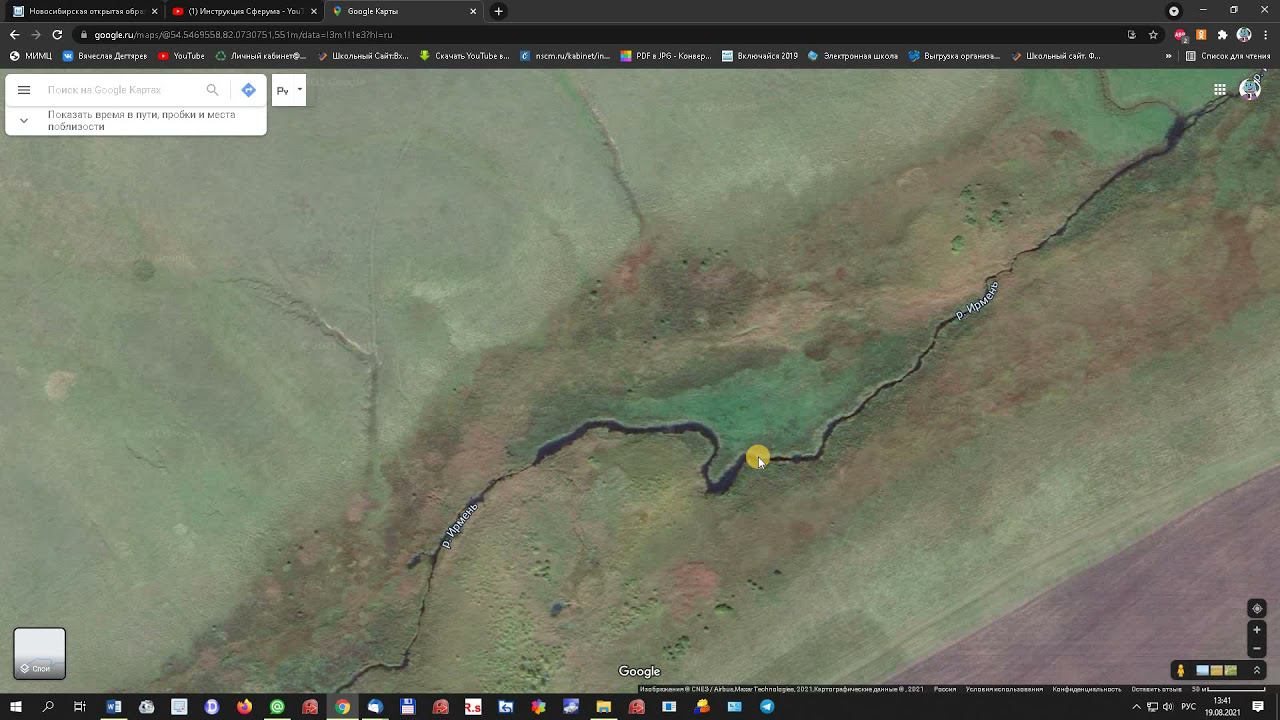This screenshot has height=720, width=1280.
Task: Reload the current page
Action: coord(57,34)
